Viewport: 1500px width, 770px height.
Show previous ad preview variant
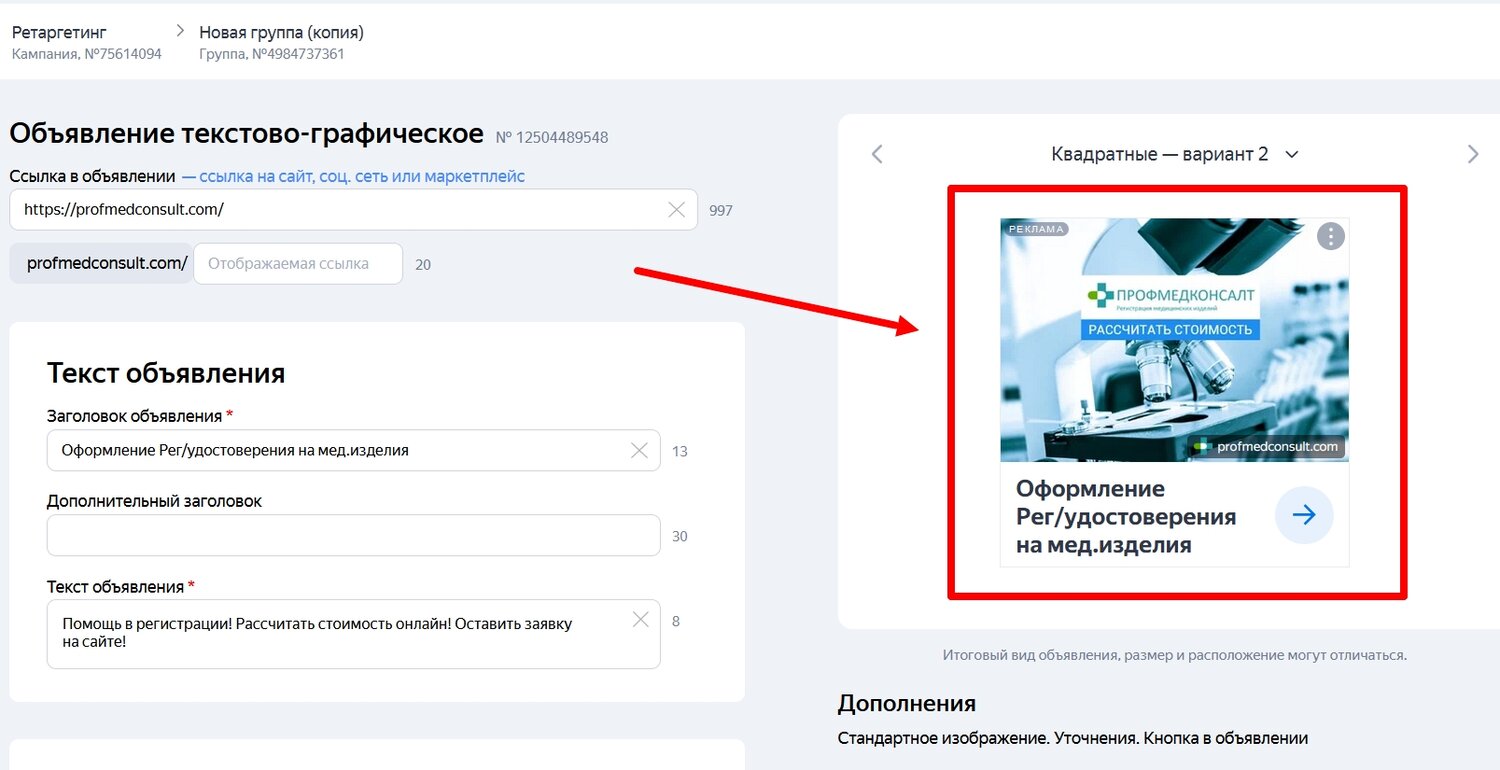pyautogui.click(x=877, y=154)
